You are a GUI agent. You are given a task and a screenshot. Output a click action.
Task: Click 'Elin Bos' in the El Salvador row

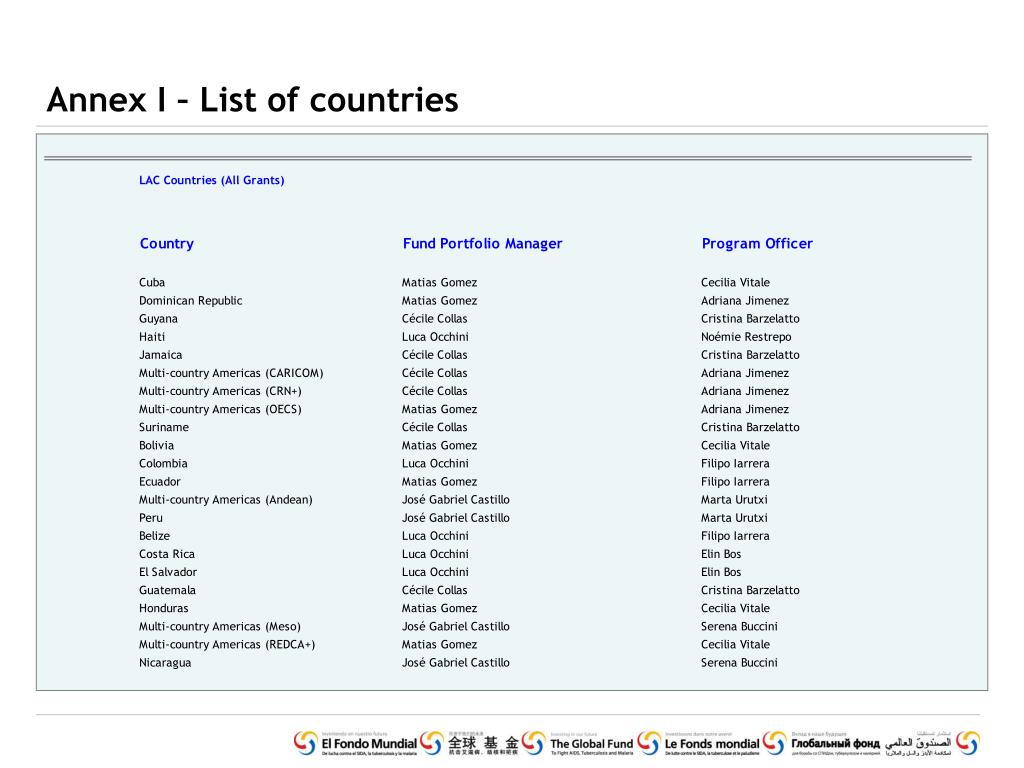coord(721,572)
